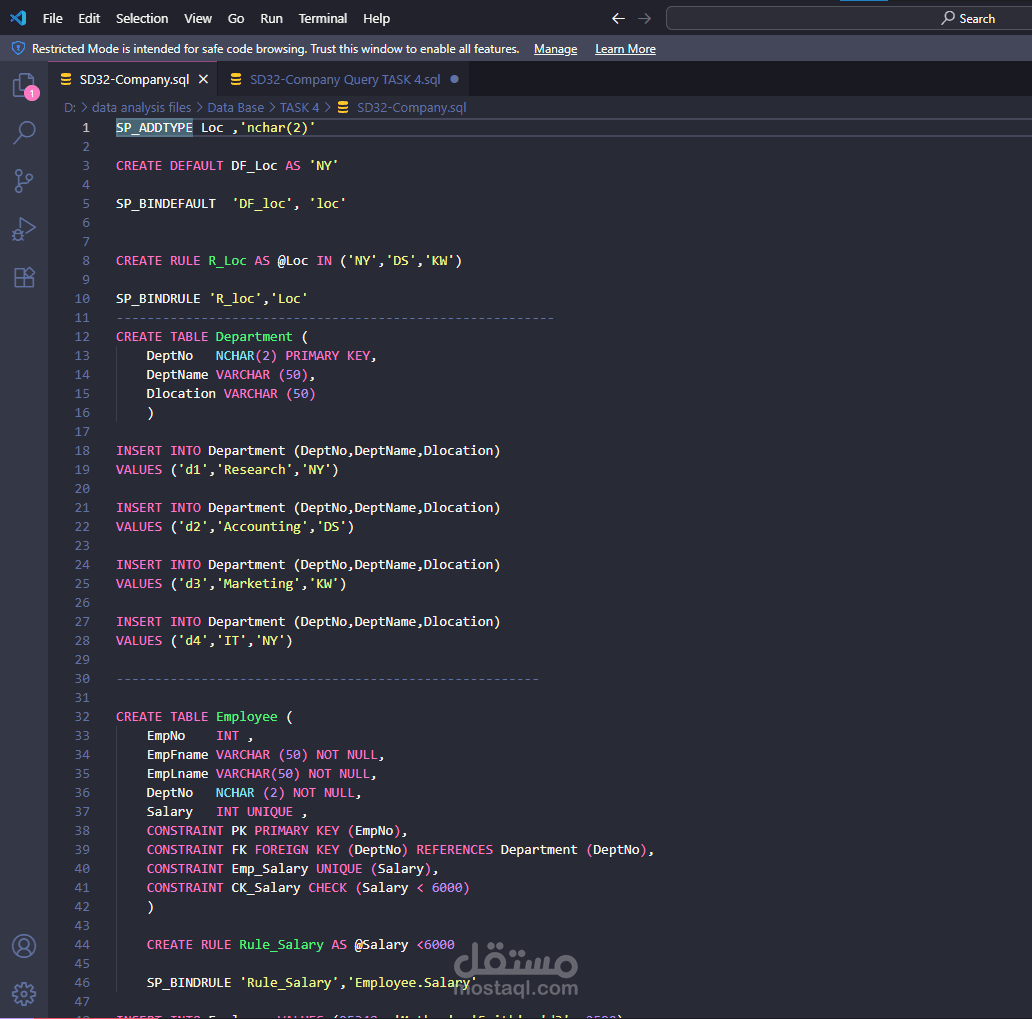Open the Help menu

(376, 18)
